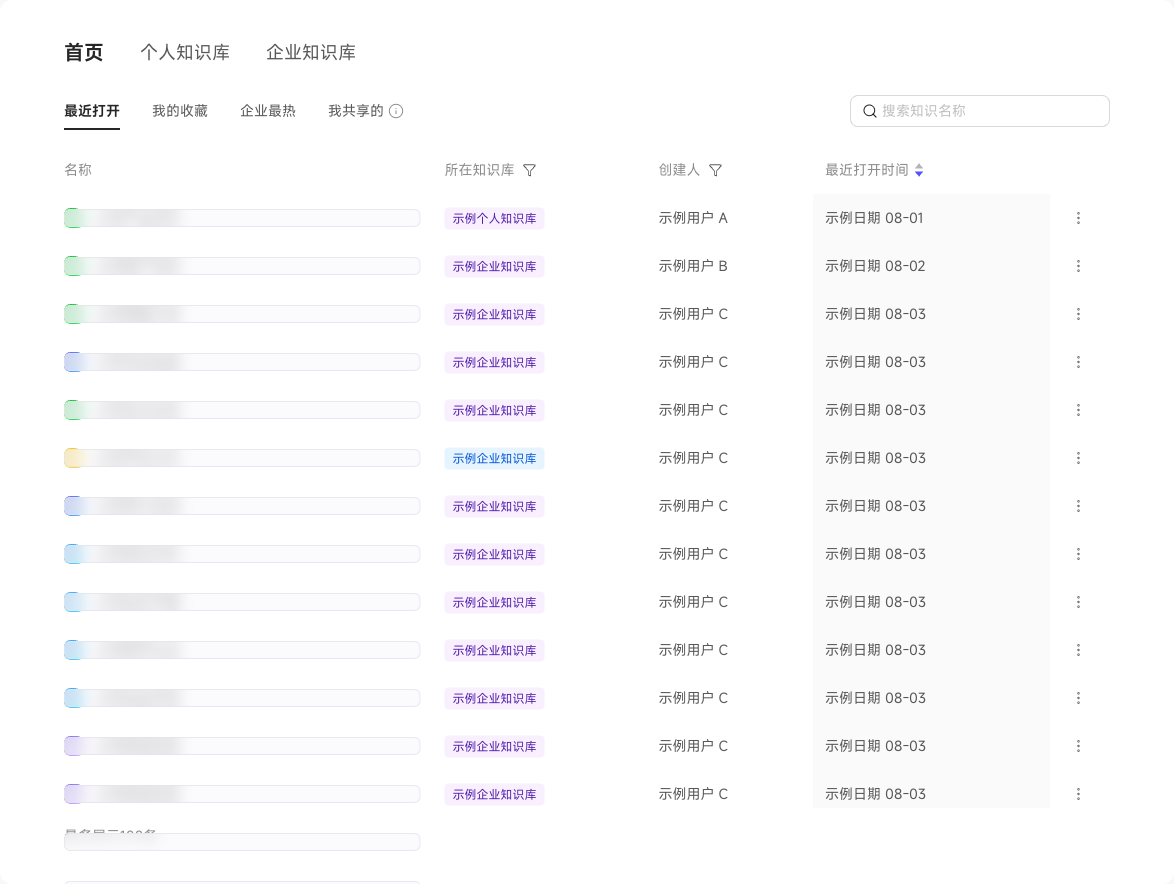Open more options for 示例用户 A row
Viewport: 1174px width, 884px height.
[x=1078, y=218]
